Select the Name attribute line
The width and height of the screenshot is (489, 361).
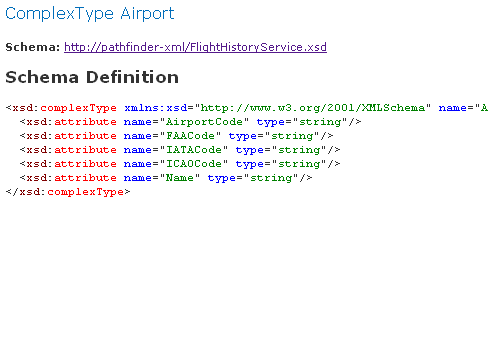pyautogui.click(x=166, y=178)
